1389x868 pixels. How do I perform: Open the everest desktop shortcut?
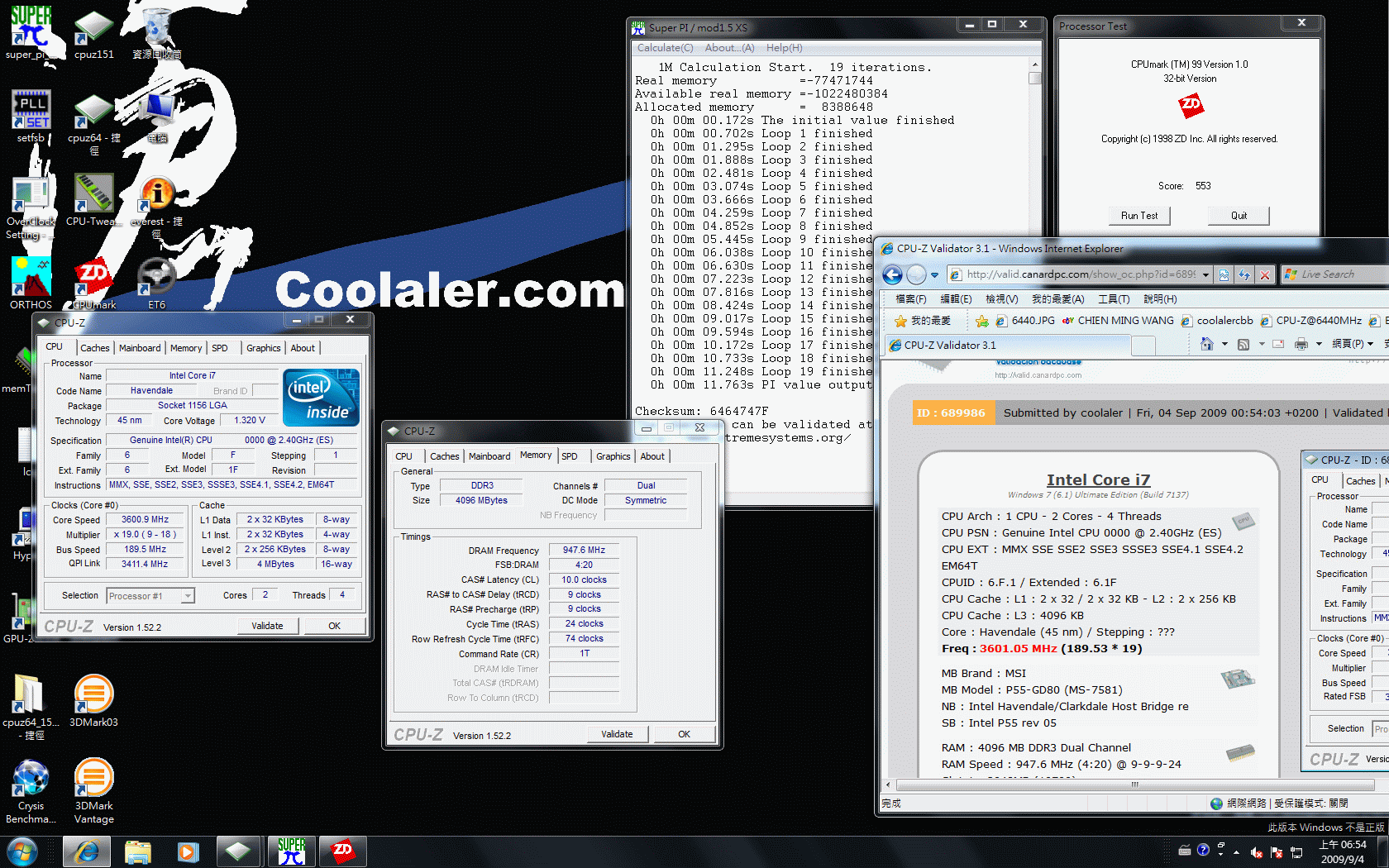(156, 207)
